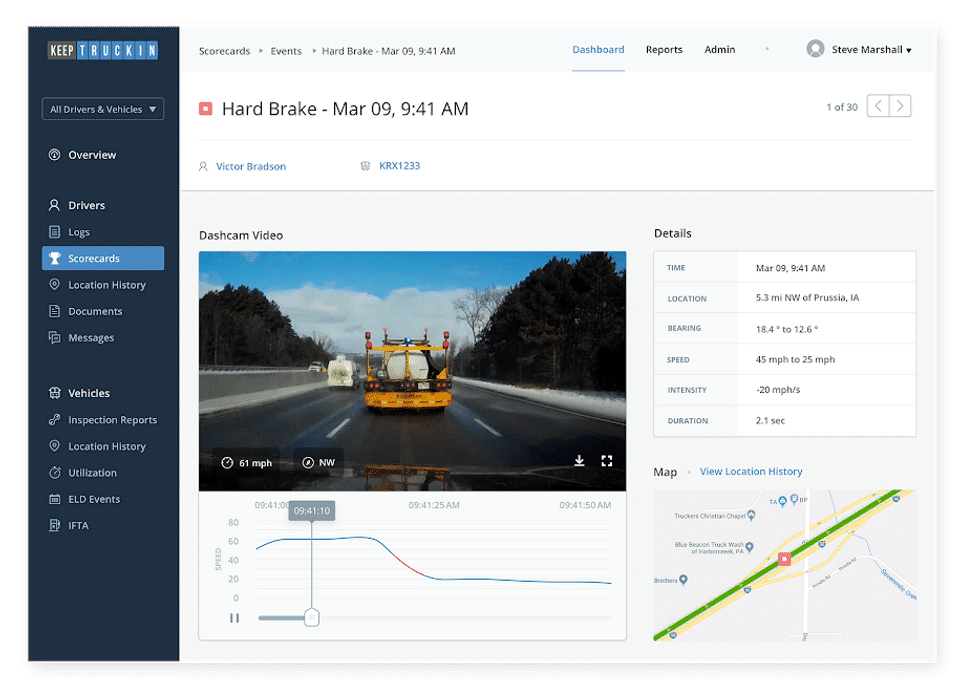Click View Location History link
Image resolution: width=960 pixels, height=695 pixels.
point(751,471)
